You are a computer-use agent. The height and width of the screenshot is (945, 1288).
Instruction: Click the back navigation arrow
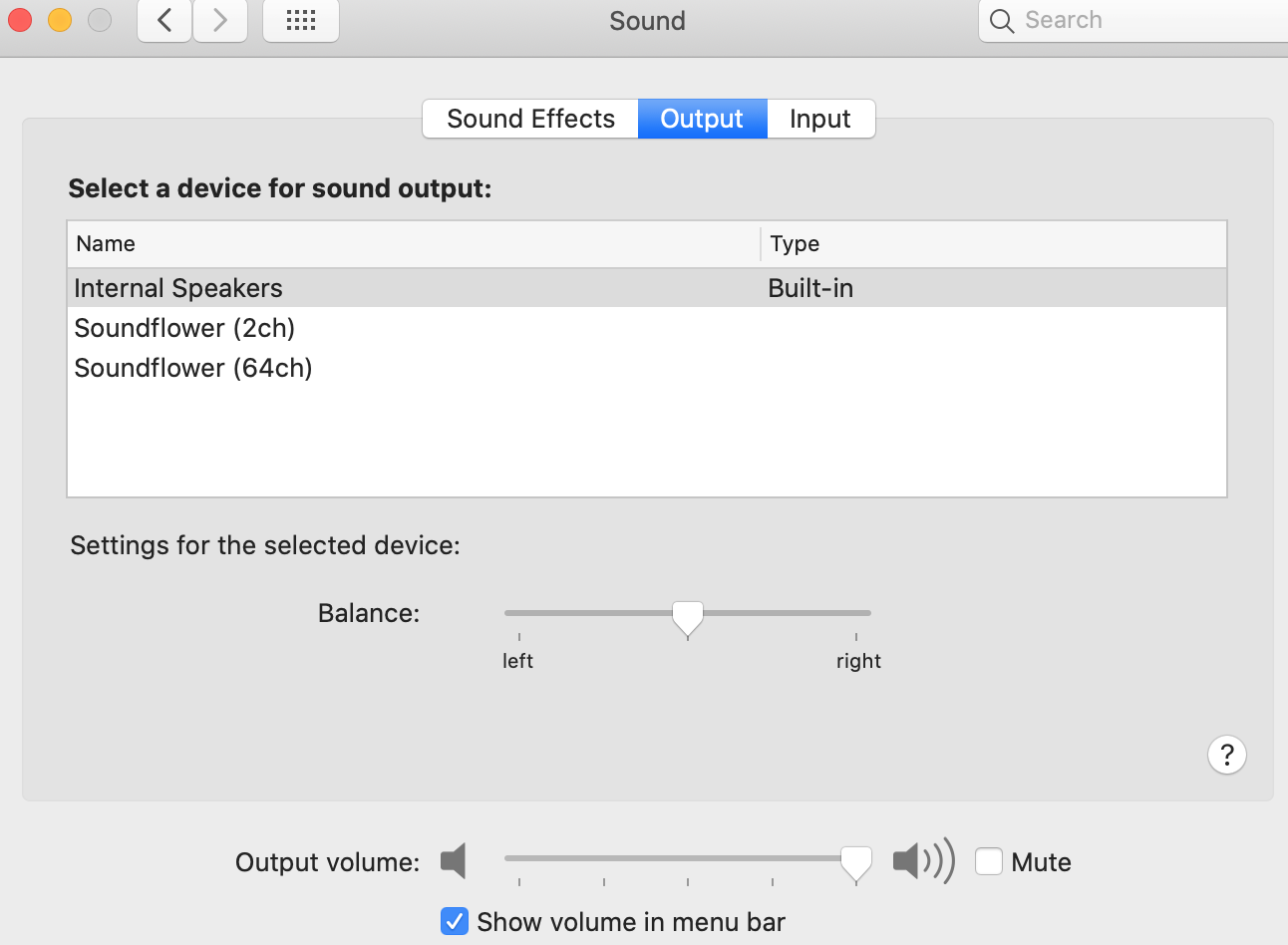click(164, 20)
